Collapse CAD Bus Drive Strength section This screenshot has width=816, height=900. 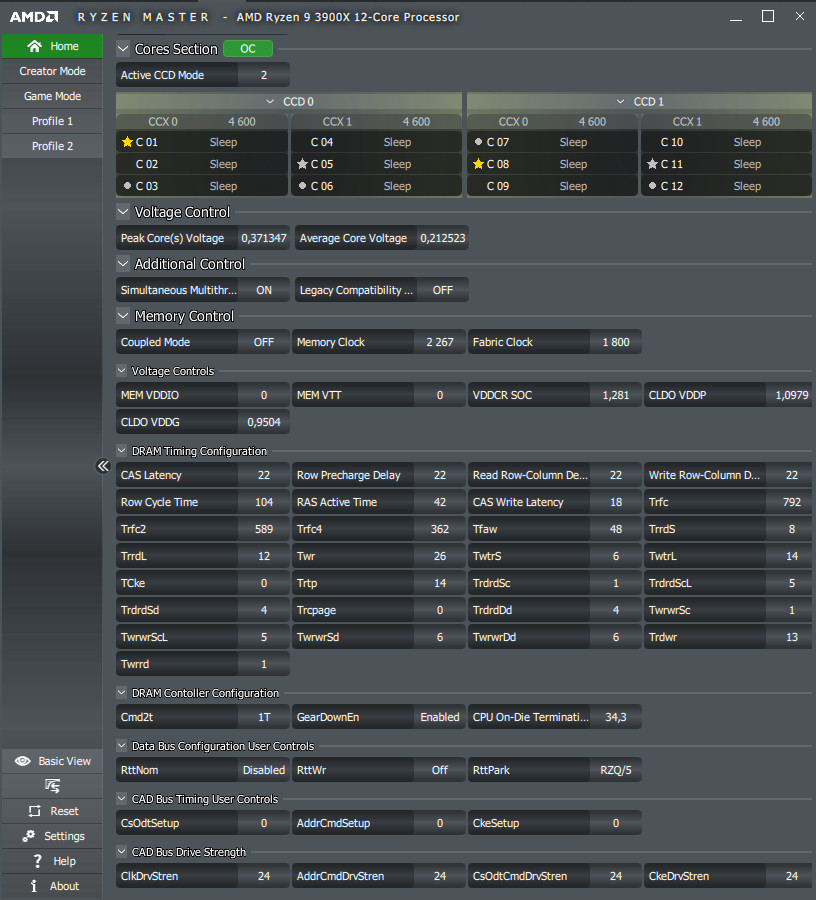click(x=122, y=852)
